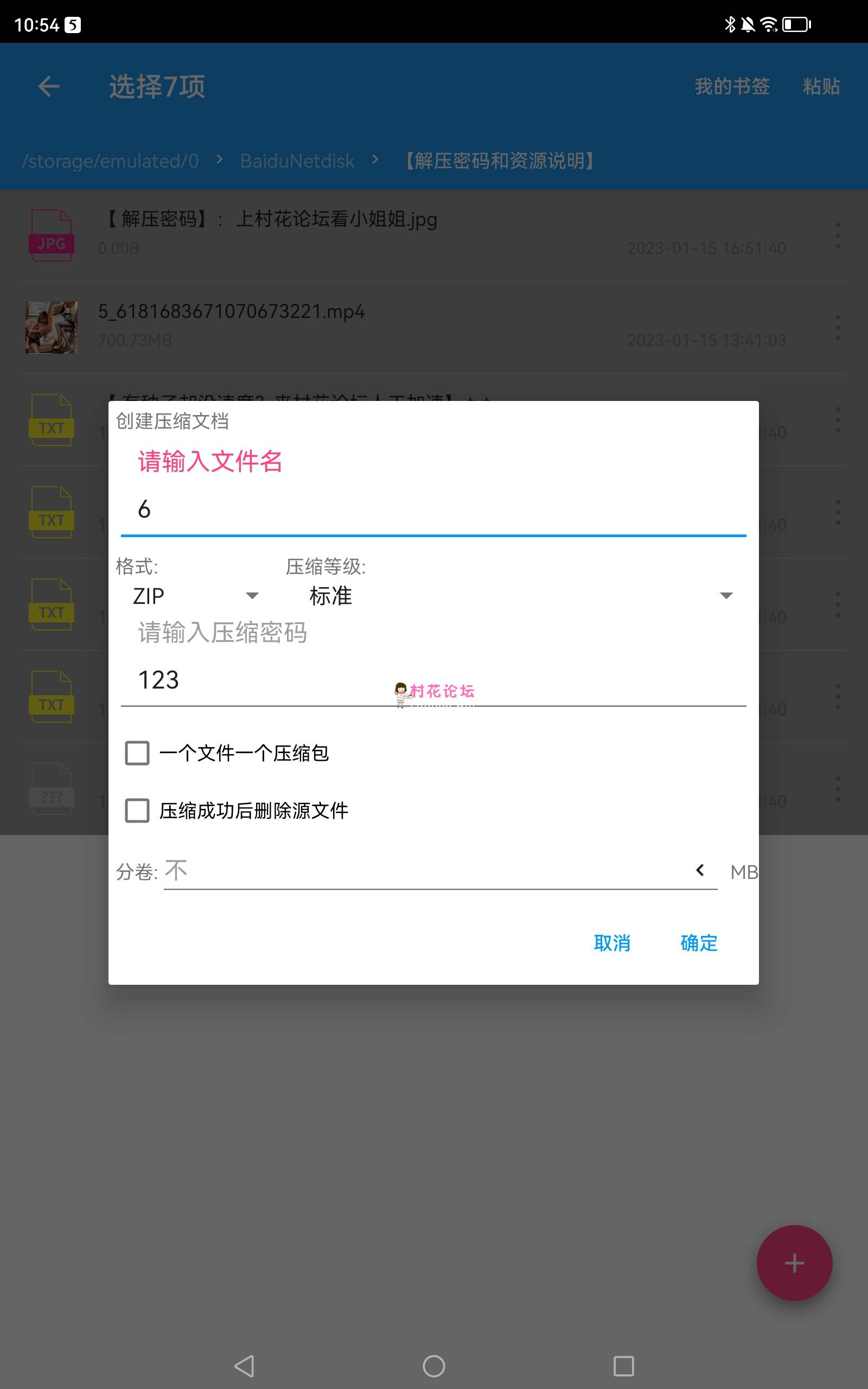
Task: Focus the file name input field
Action: click(433, 509)
